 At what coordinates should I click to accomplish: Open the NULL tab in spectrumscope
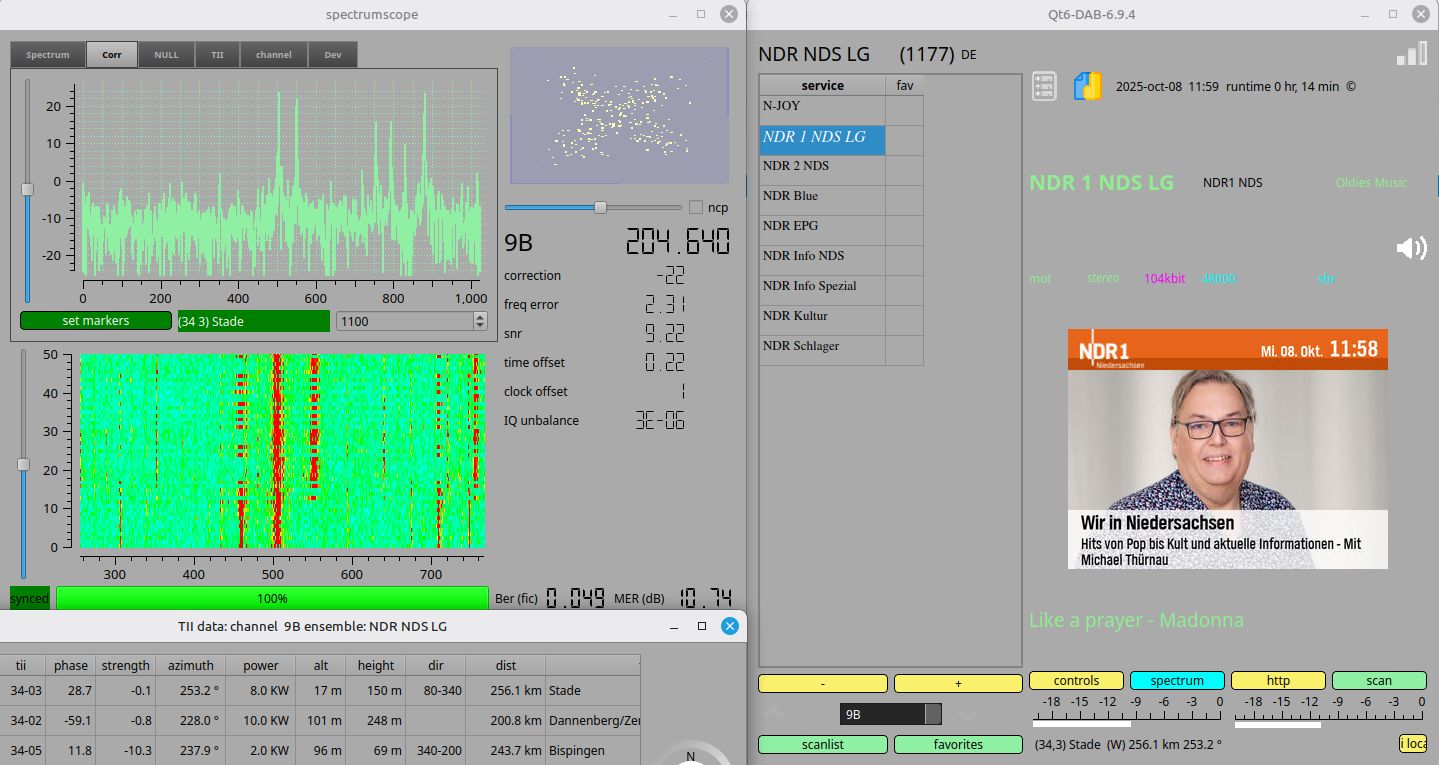click(166, 55)
